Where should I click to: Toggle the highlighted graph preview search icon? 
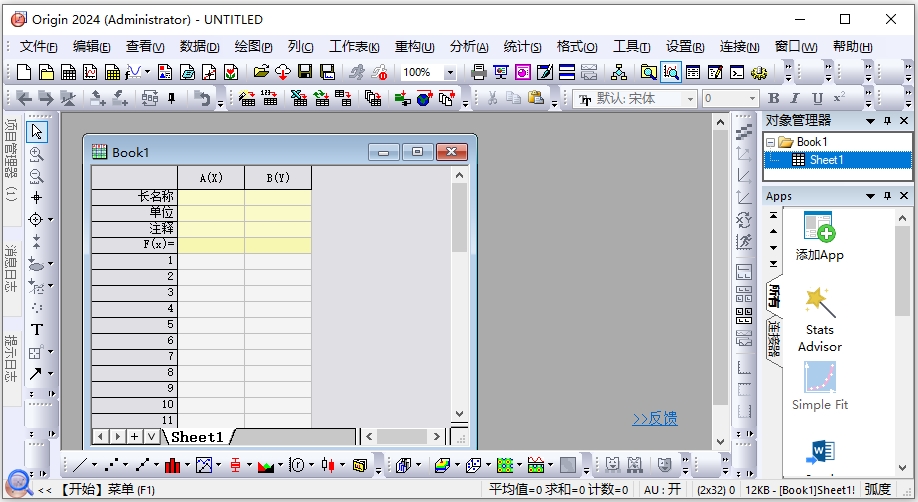(x=671, y=72)
